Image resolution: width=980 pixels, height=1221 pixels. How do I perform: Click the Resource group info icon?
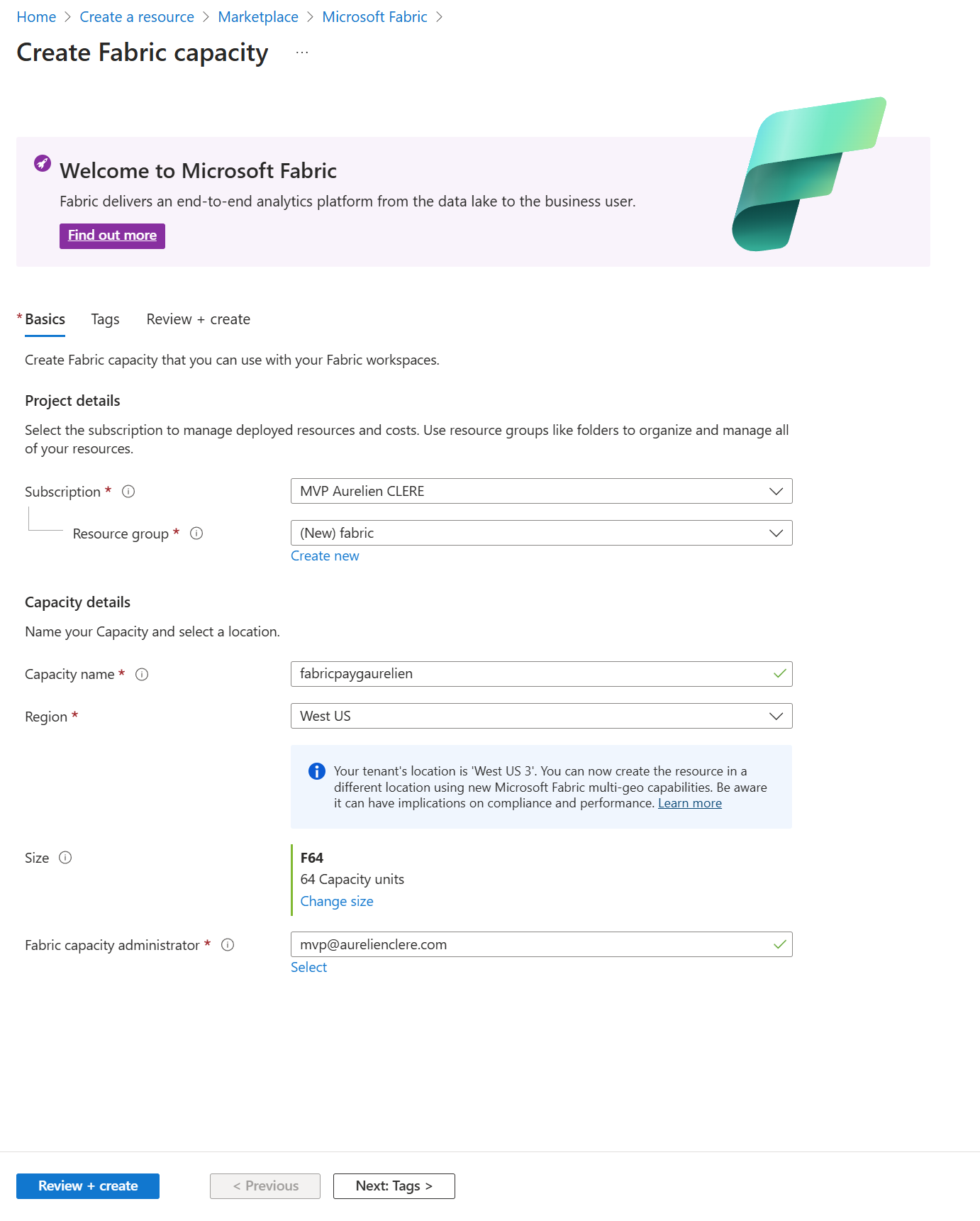(196, 533)
